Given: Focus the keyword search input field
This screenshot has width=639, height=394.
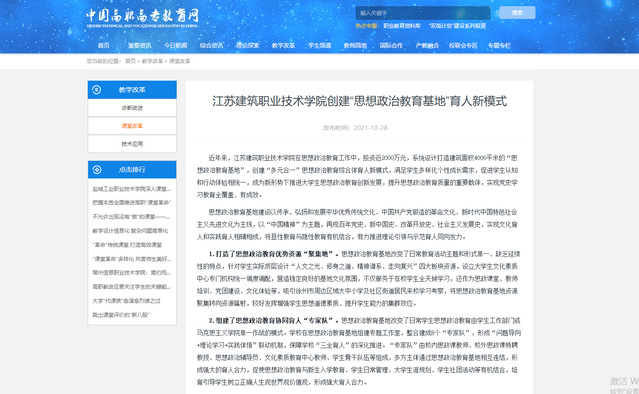Looking at the screenshot, I should 423,13.
